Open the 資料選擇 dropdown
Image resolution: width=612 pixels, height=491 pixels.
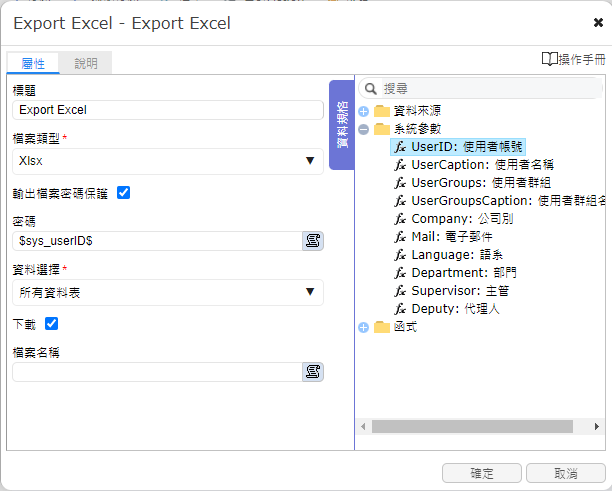click(x=168, y=292)
